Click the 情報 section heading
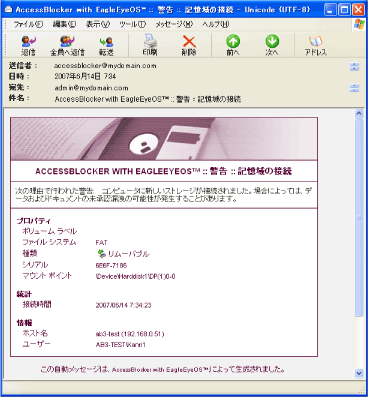 pos(24,323)
